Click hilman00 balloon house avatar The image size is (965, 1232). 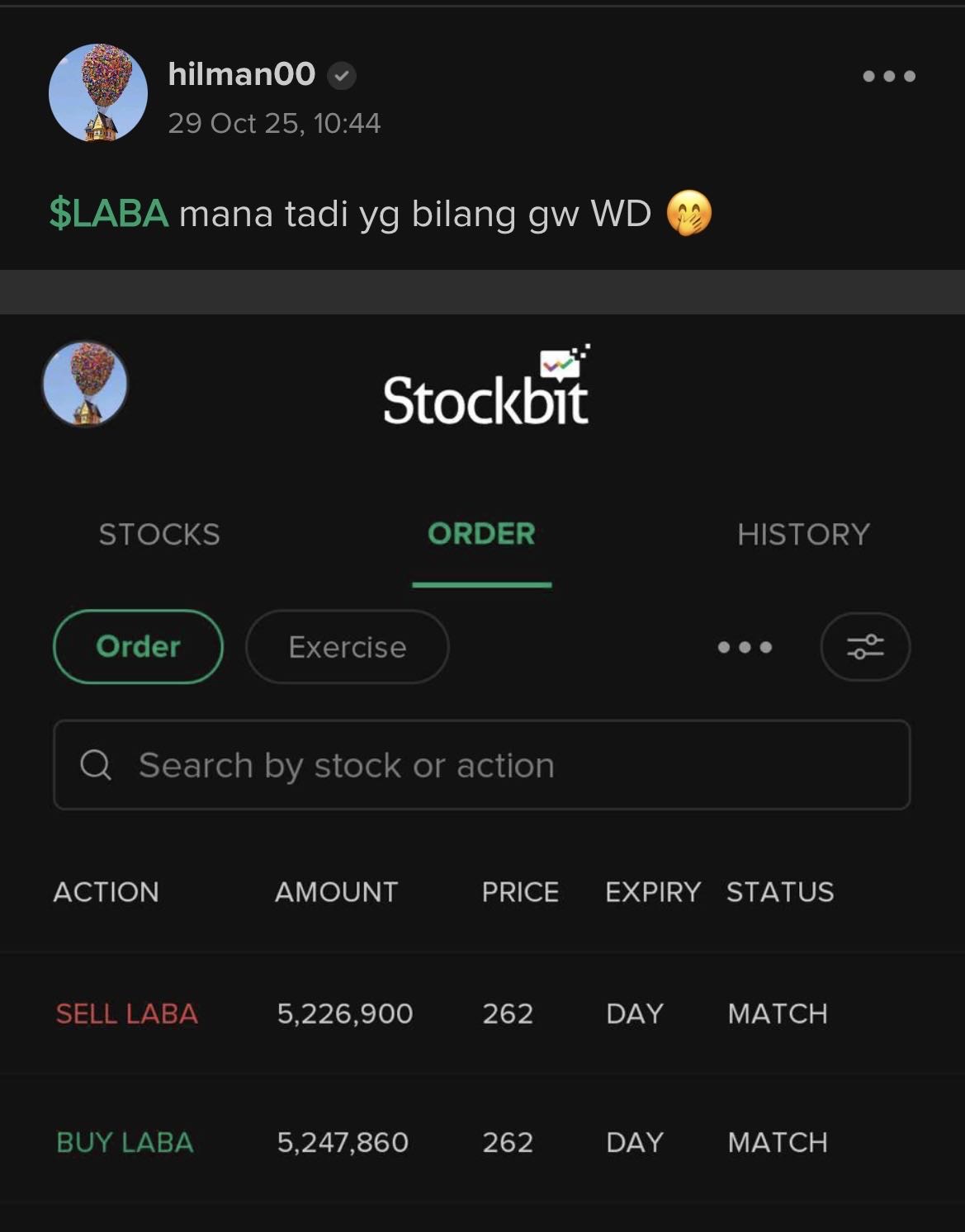click(x=98, y=92)
